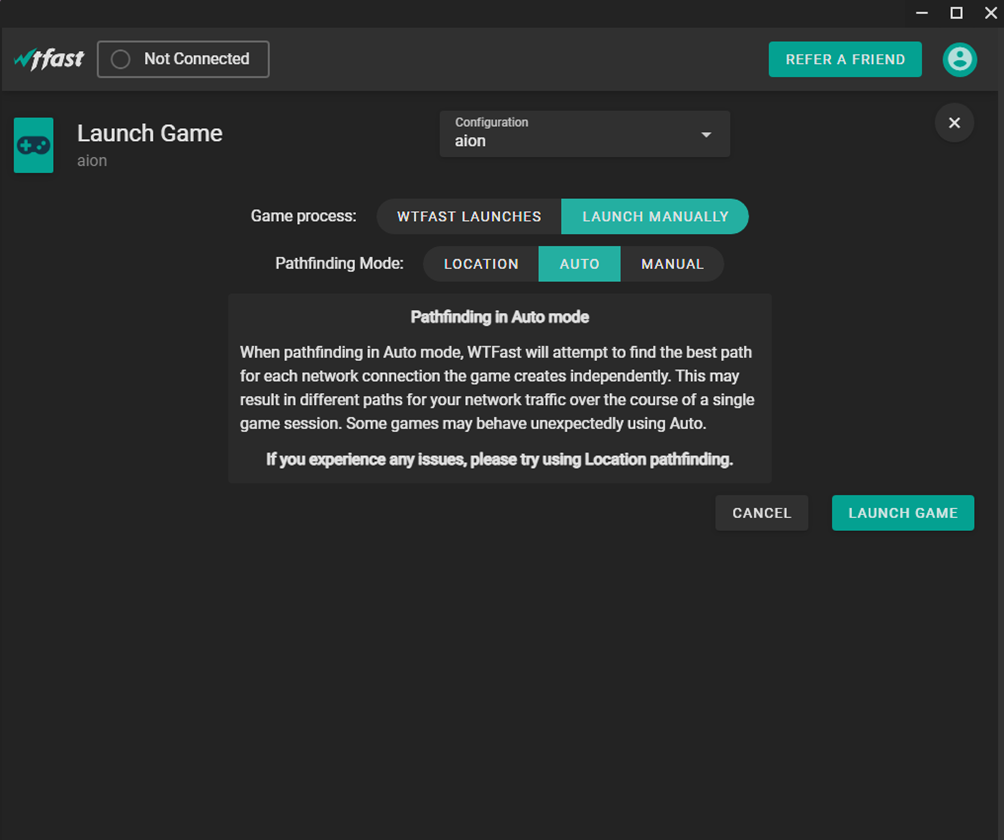1004x840 pixels.
Task: Switch pathfinding mode to Manual
Action: pos(672,264)
